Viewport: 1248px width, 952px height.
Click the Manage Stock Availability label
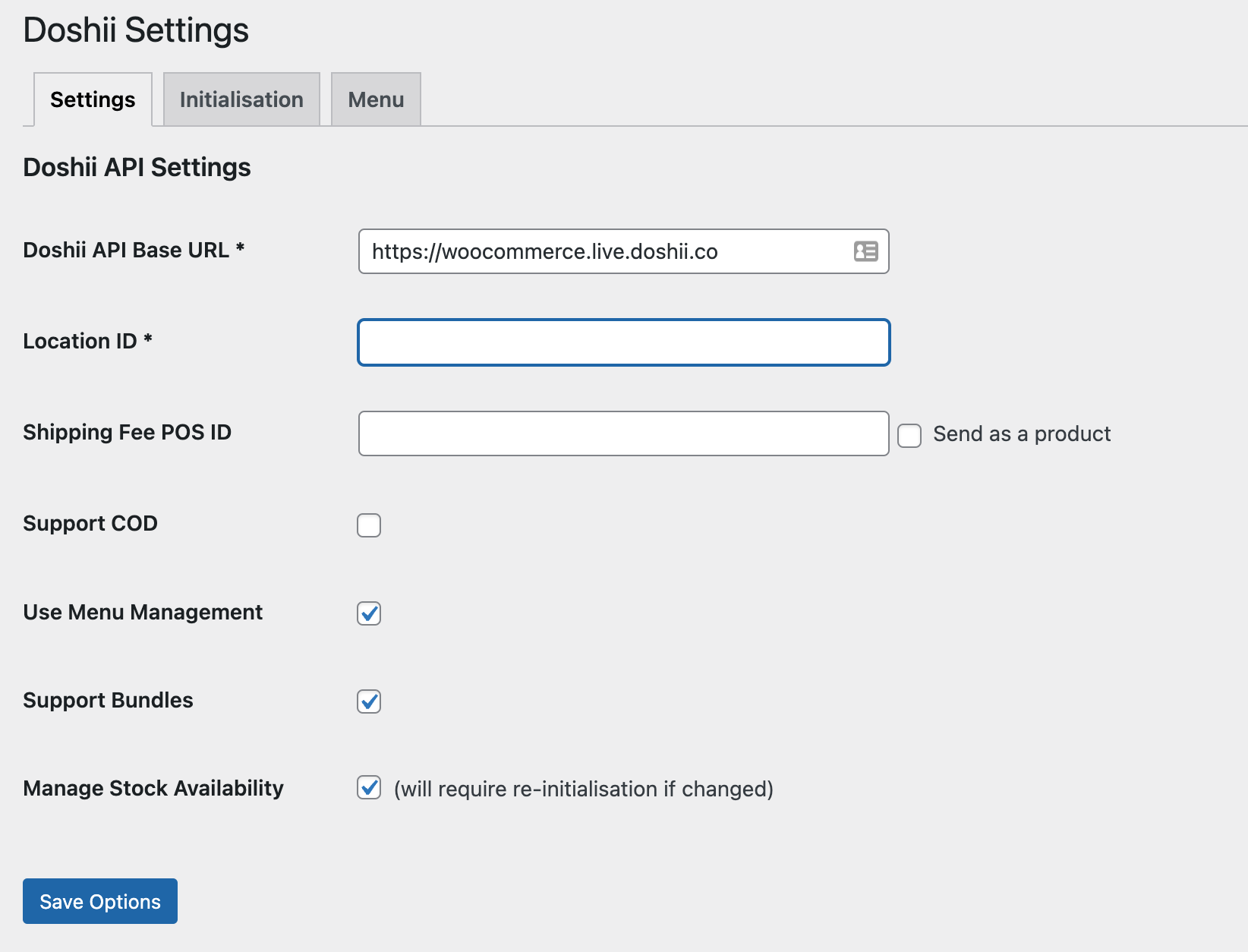pyautogui.click(x=153, y=789)
